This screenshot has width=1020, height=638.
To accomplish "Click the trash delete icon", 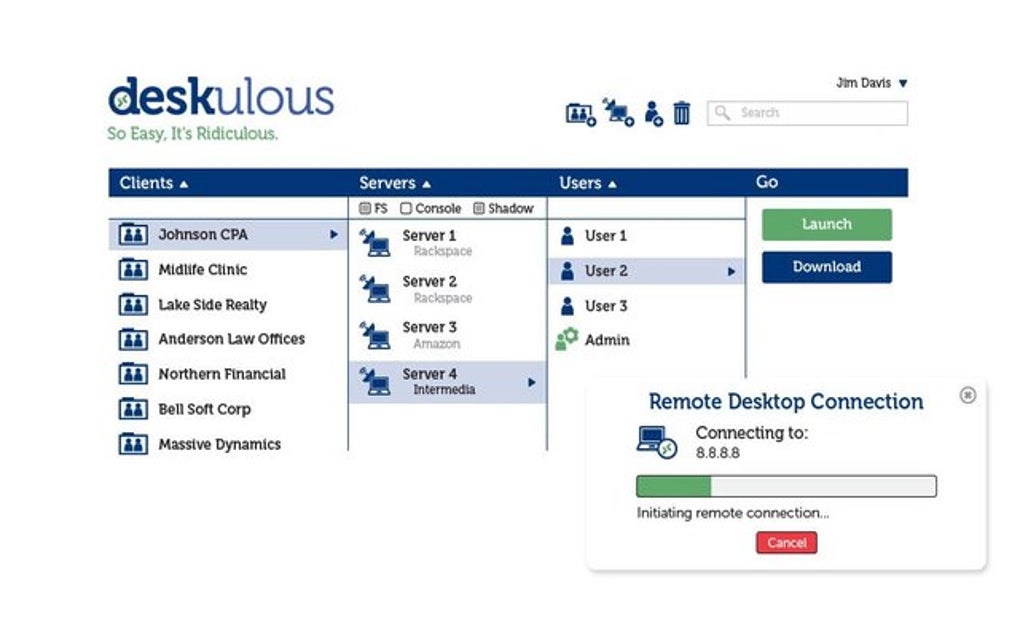I will (x=681, y=113).
